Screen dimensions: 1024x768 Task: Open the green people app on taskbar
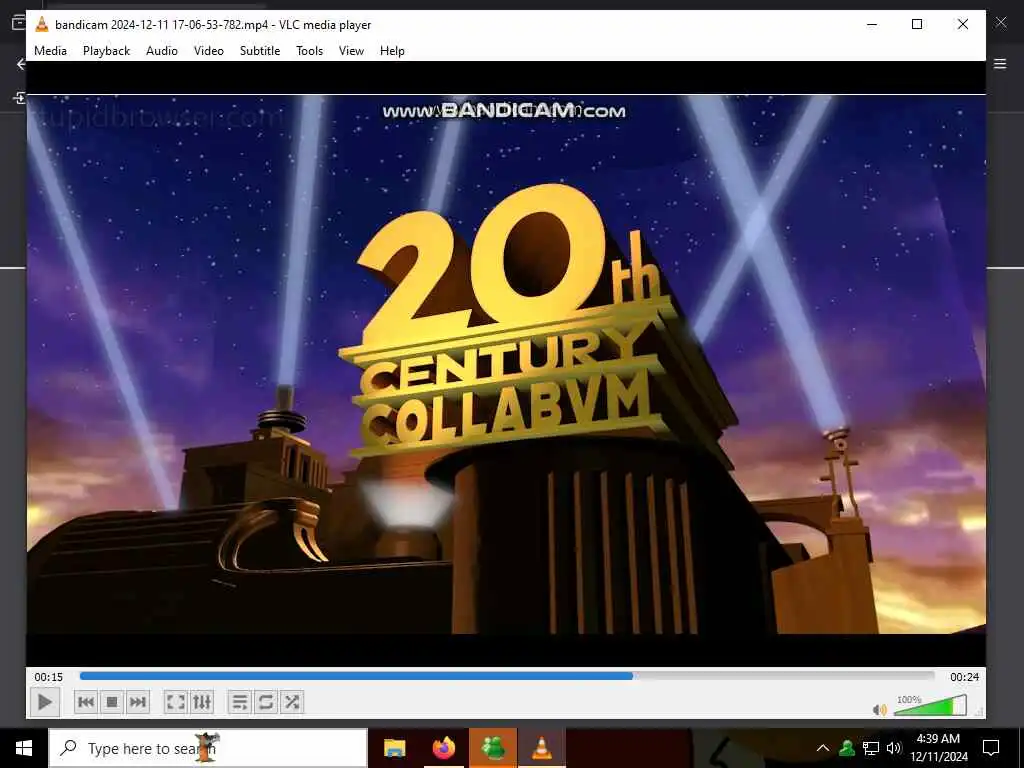click(493, 748)
